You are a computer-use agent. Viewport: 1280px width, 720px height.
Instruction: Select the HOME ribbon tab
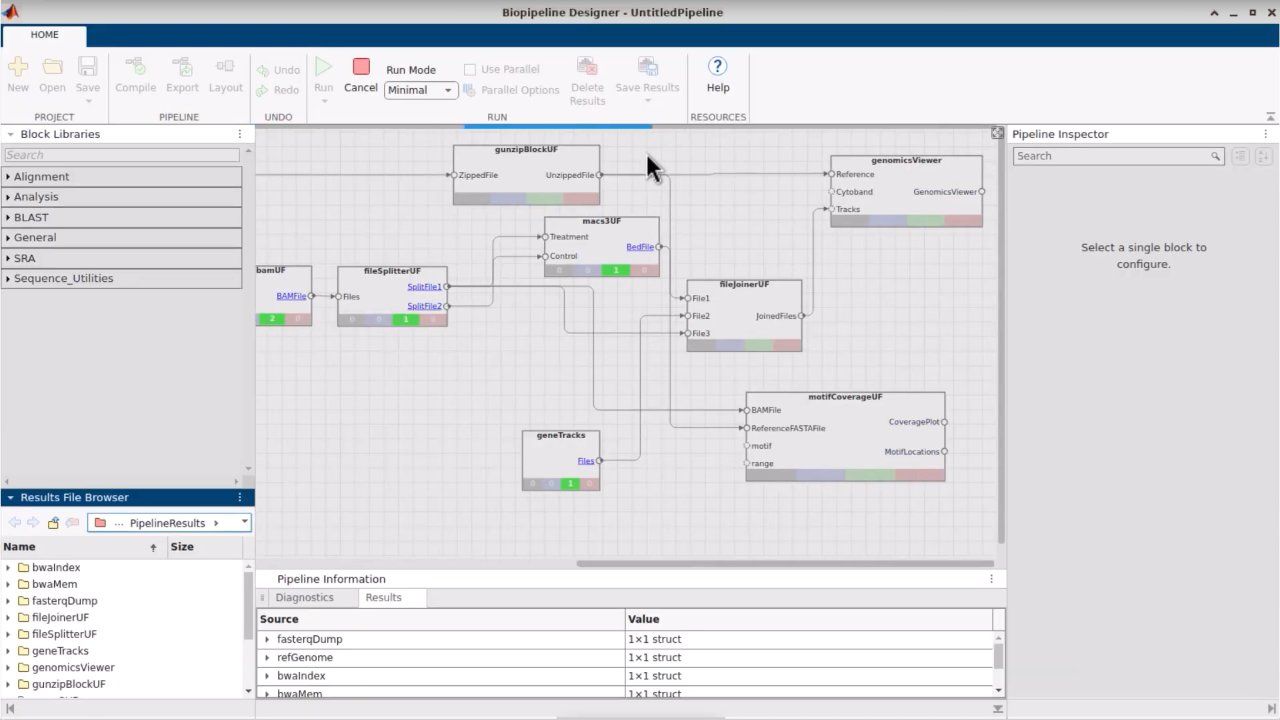point(44,35)
